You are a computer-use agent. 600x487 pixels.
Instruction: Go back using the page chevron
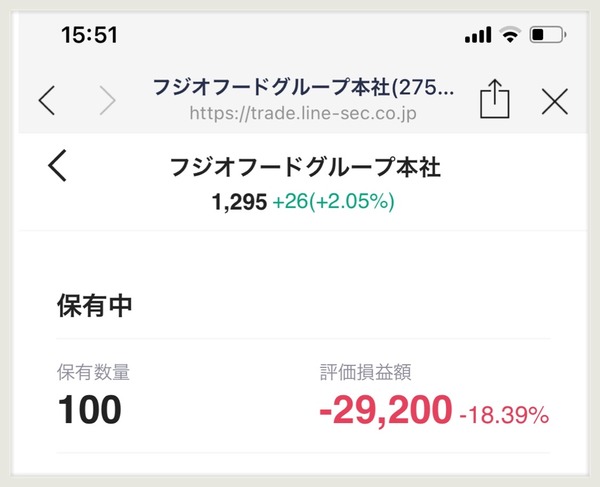pyautogui.click(x=57, y=165)
